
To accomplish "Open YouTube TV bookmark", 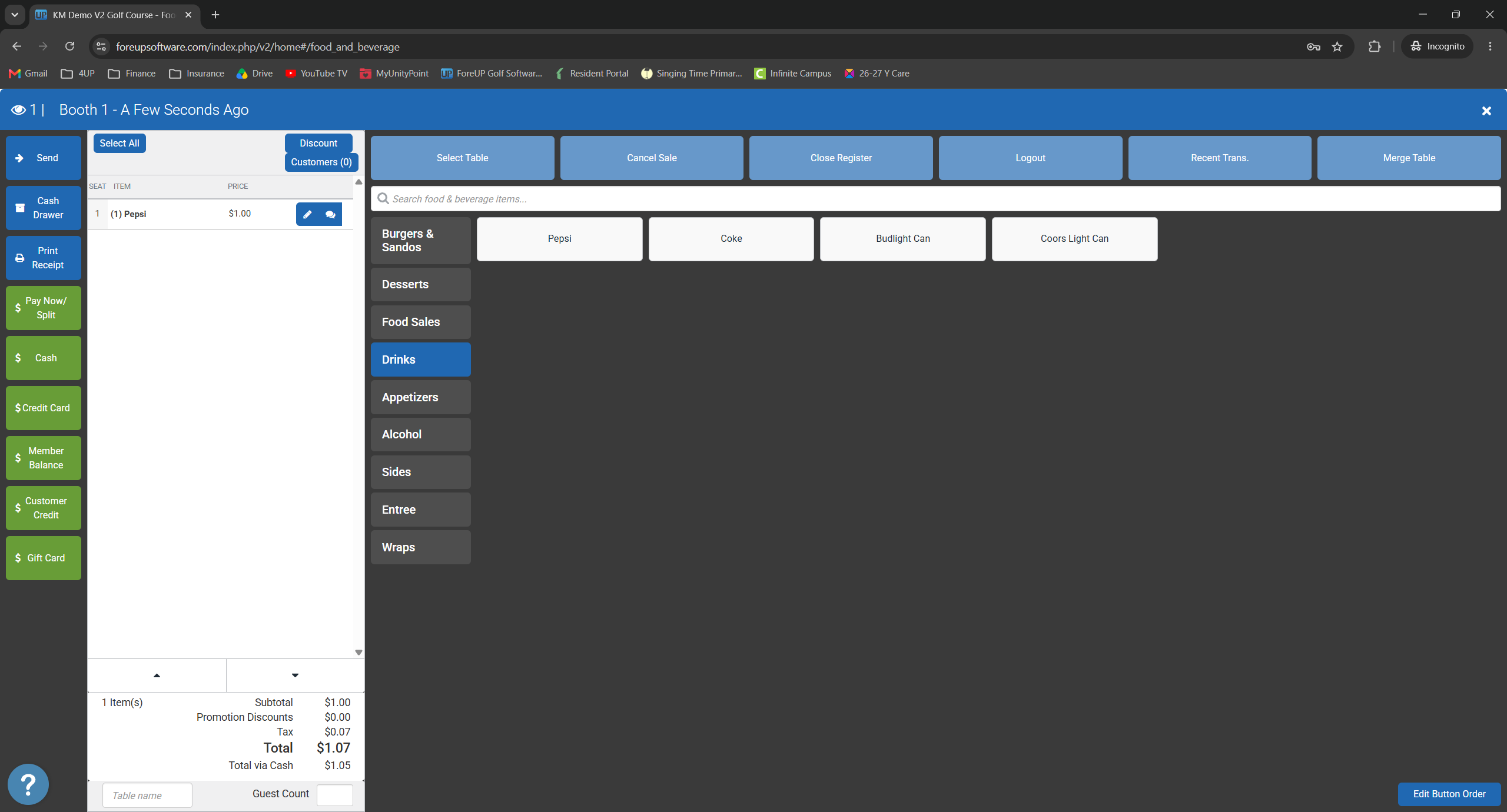I will [317, 74].
